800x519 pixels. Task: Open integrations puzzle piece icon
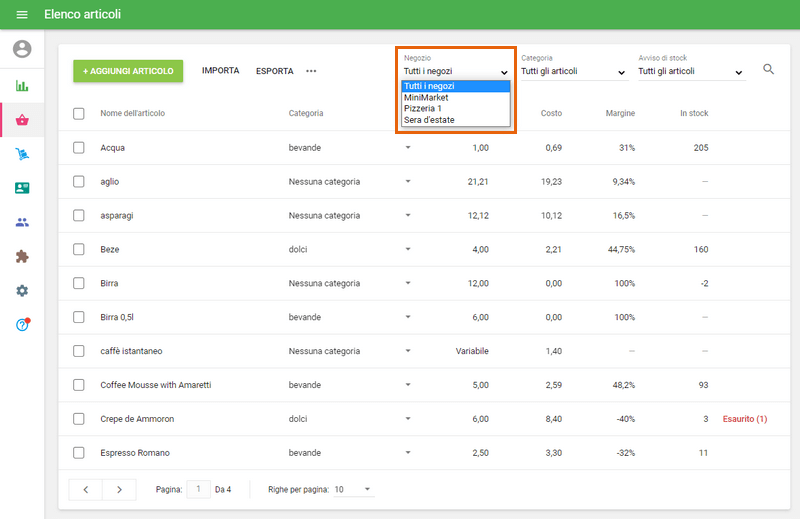pos(22,256)
